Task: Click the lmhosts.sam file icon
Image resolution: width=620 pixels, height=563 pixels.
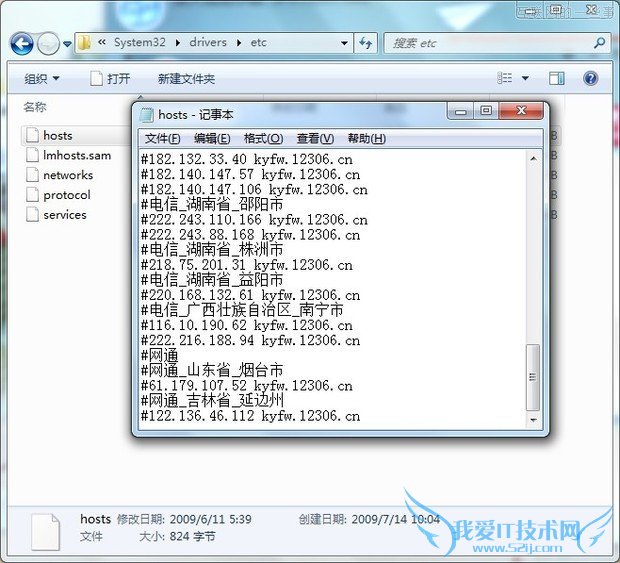Action: pos(32,155)
